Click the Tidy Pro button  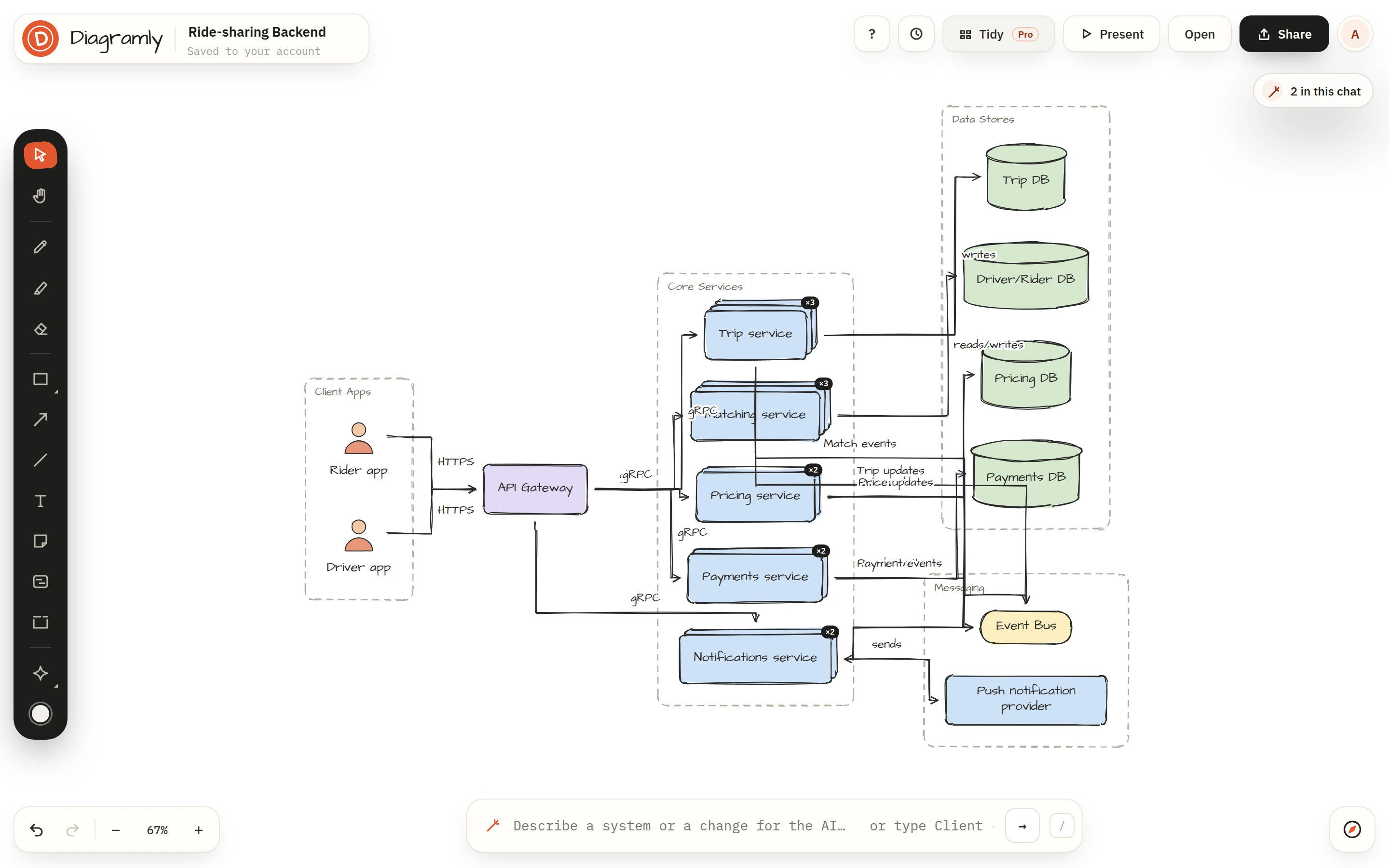pyautogui.click(x=998, y=34)
